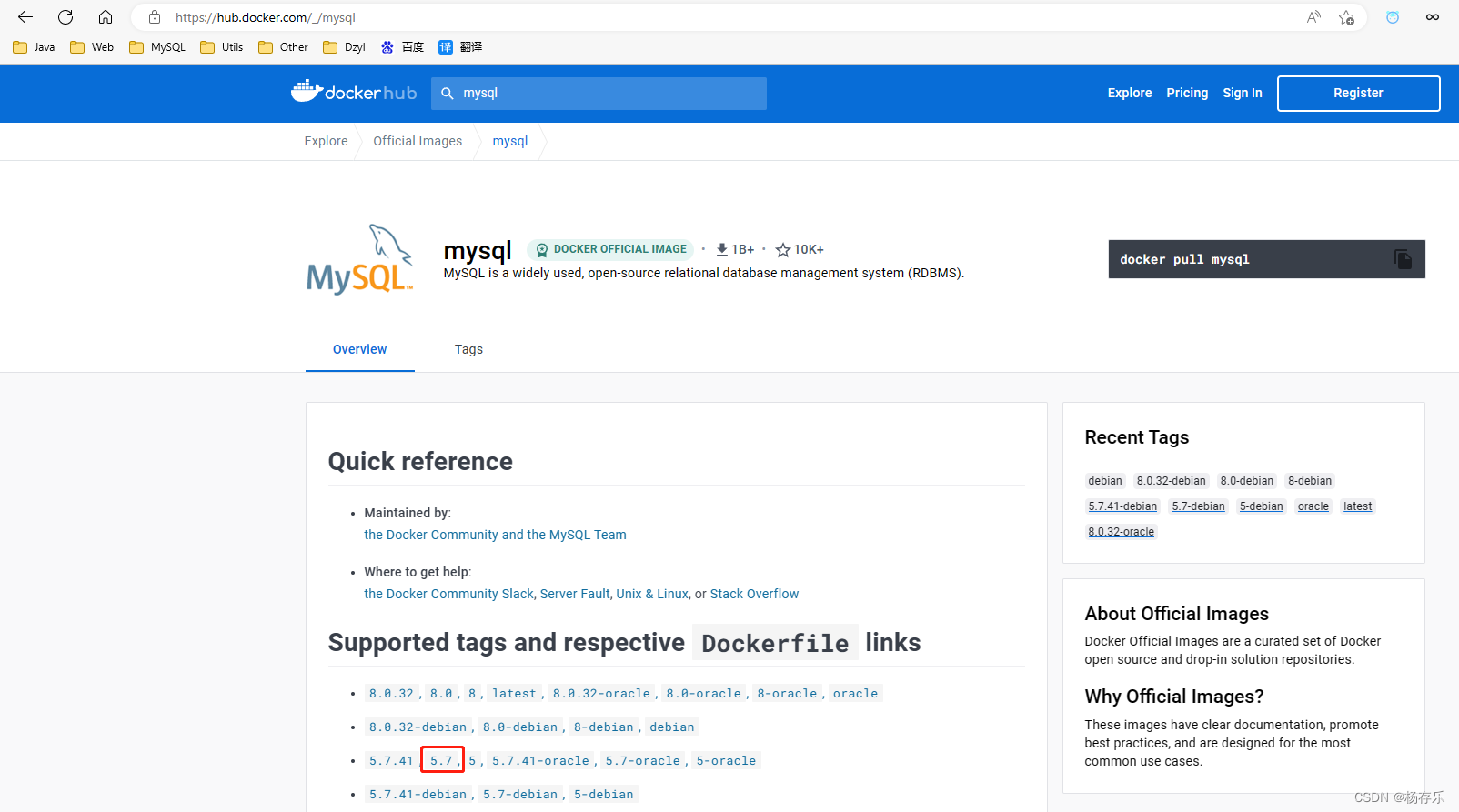Click the 8.0.32-debian recent tag

(x=1171, y=481)
